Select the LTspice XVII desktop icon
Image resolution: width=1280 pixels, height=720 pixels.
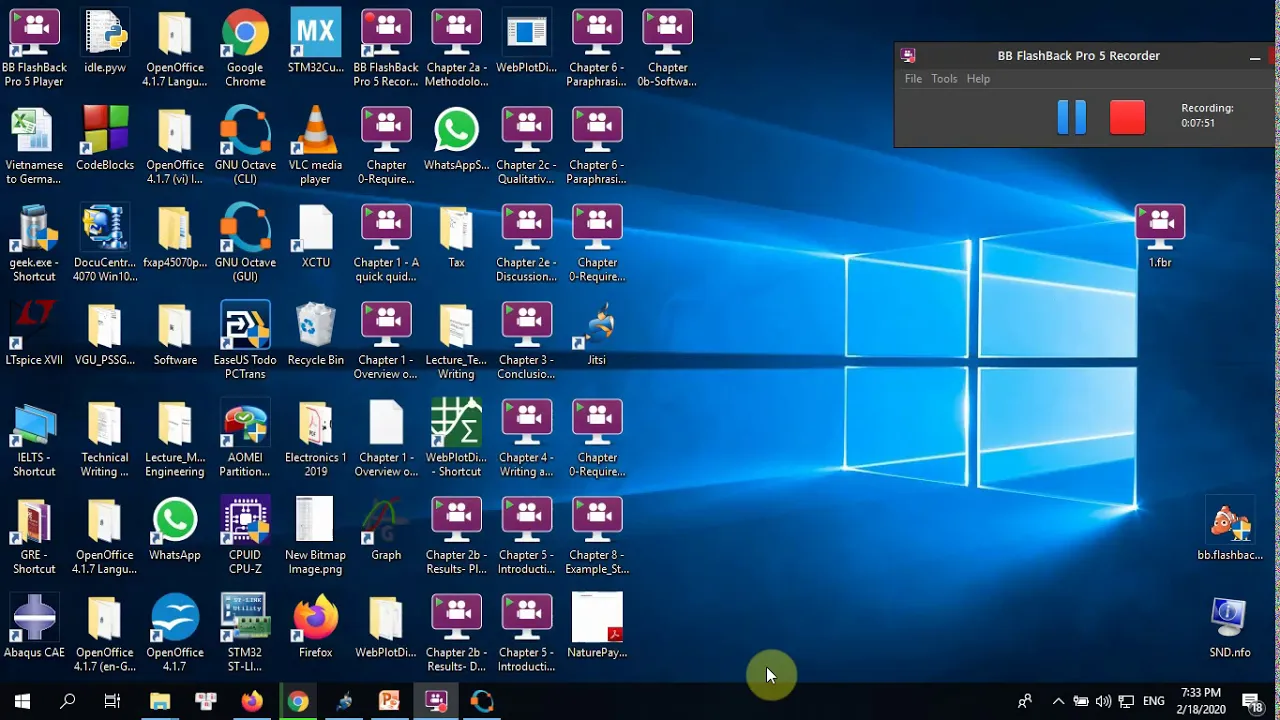[x=34, y=334]
